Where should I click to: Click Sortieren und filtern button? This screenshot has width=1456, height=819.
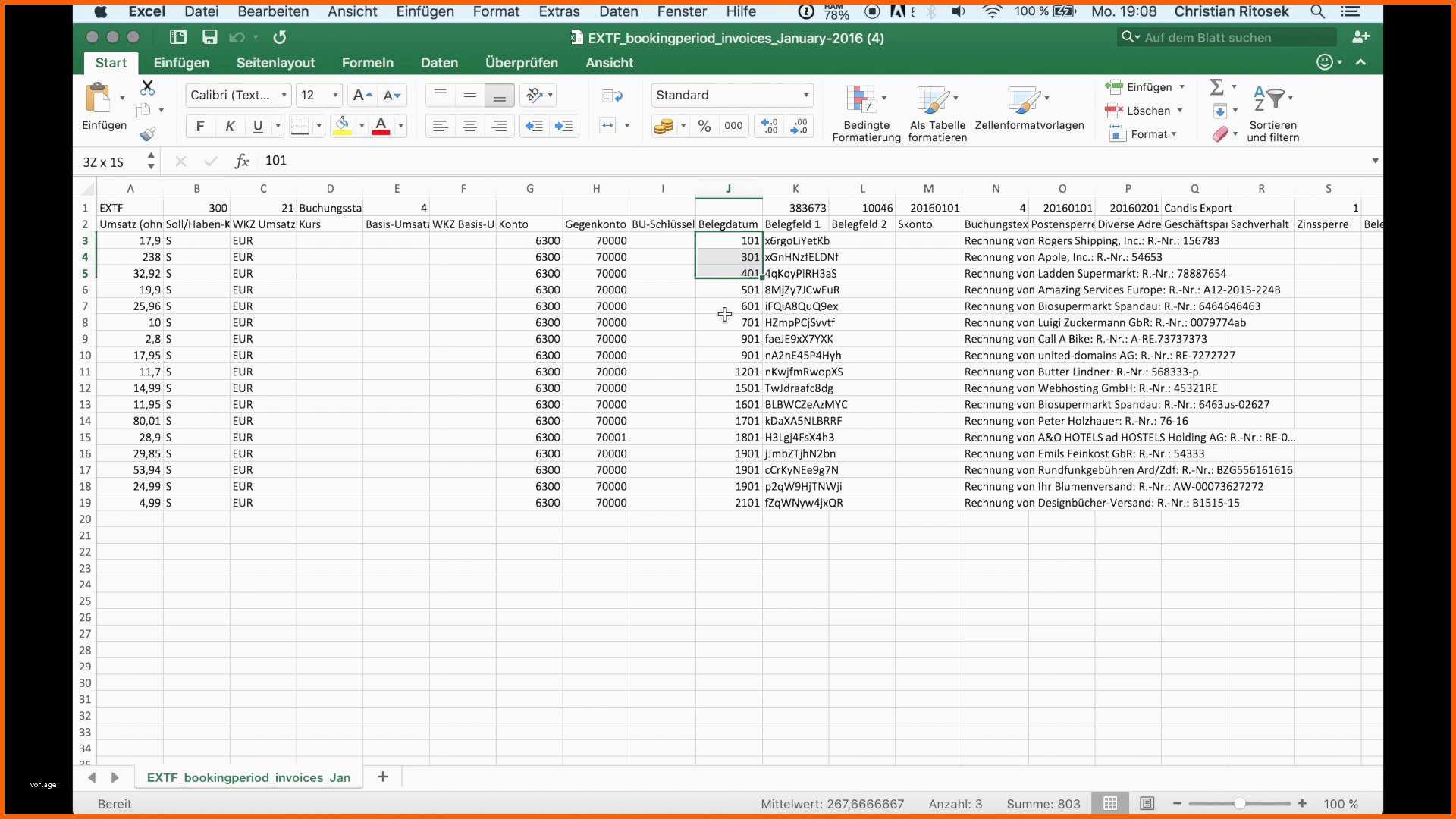[1273, 114]
